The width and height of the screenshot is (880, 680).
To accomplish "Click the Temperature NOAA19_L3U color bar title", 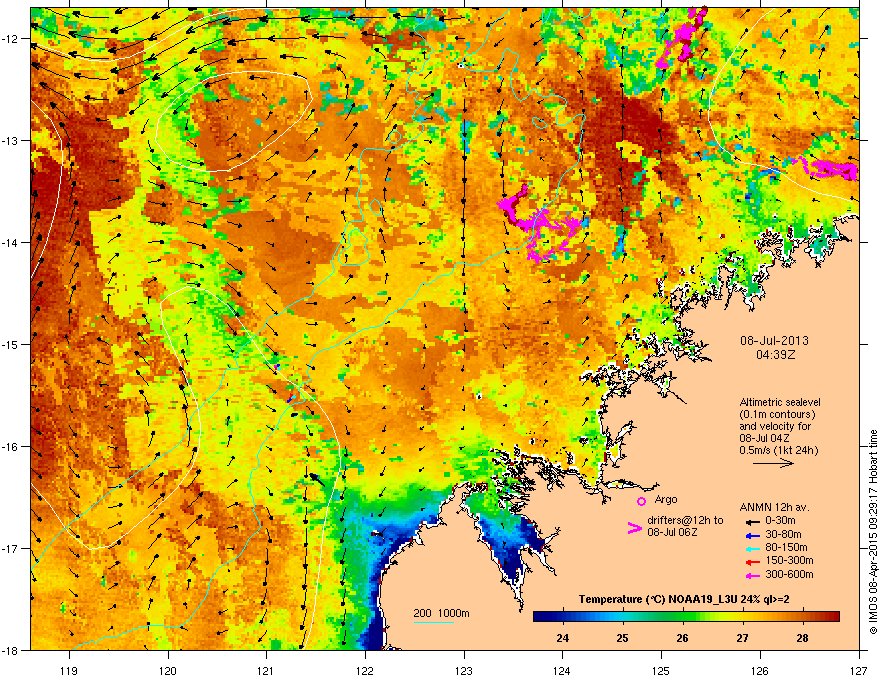I will coord(684,600).
